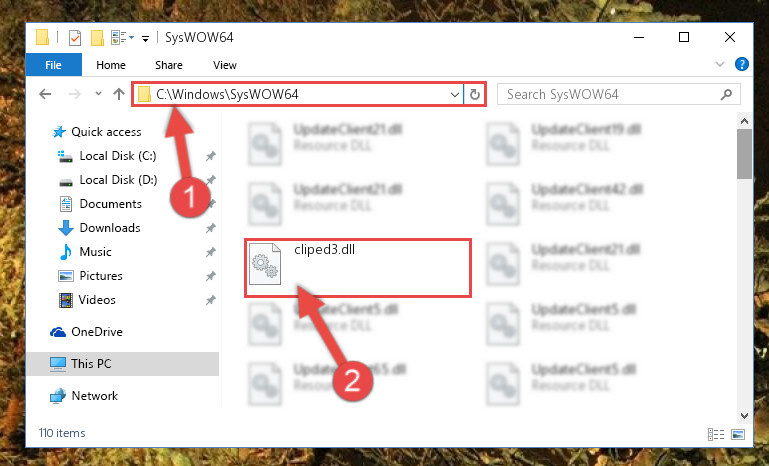
Task: Click the Refresh button beside the address bar
Action: click(x=474, y=94)
